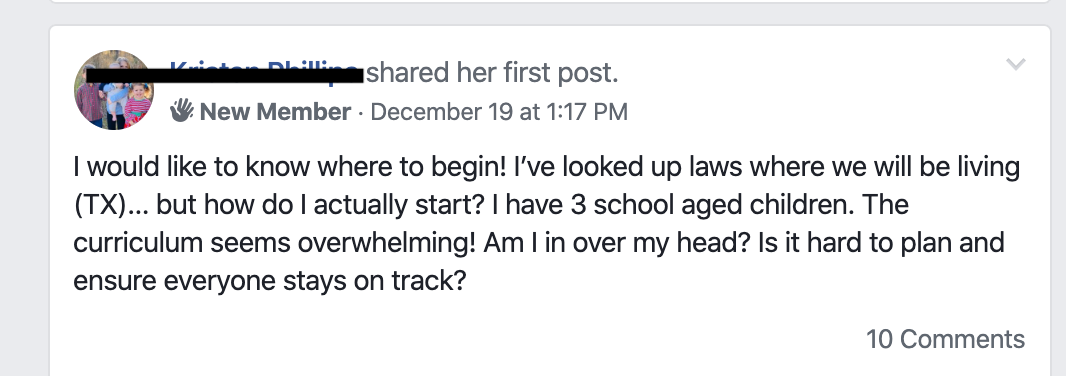Select the New Member badge label

tap(275, 112)
